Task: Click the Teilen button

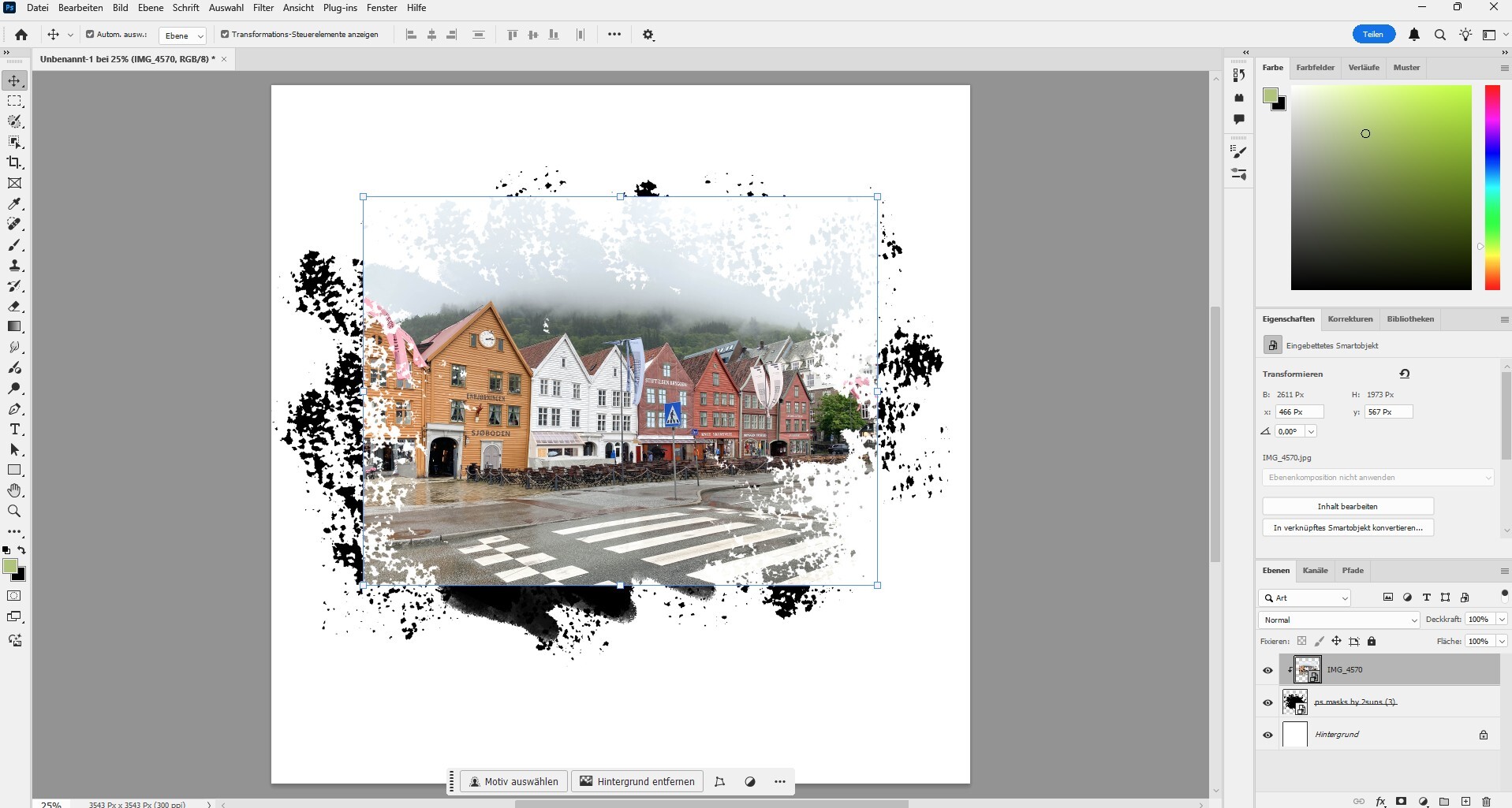Action: (1373, 34)
